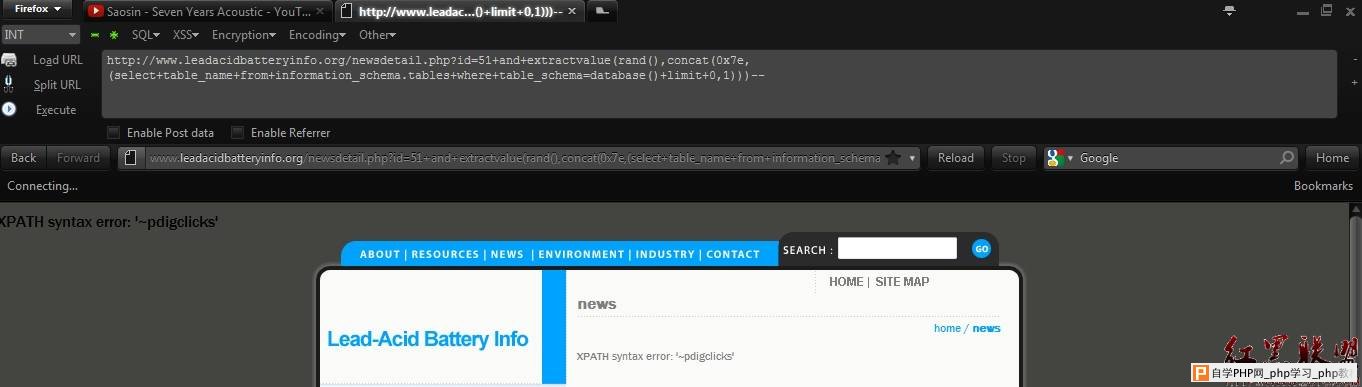Click the Reload button
The width and height of the screenshot is (1362, 387).
956,158
